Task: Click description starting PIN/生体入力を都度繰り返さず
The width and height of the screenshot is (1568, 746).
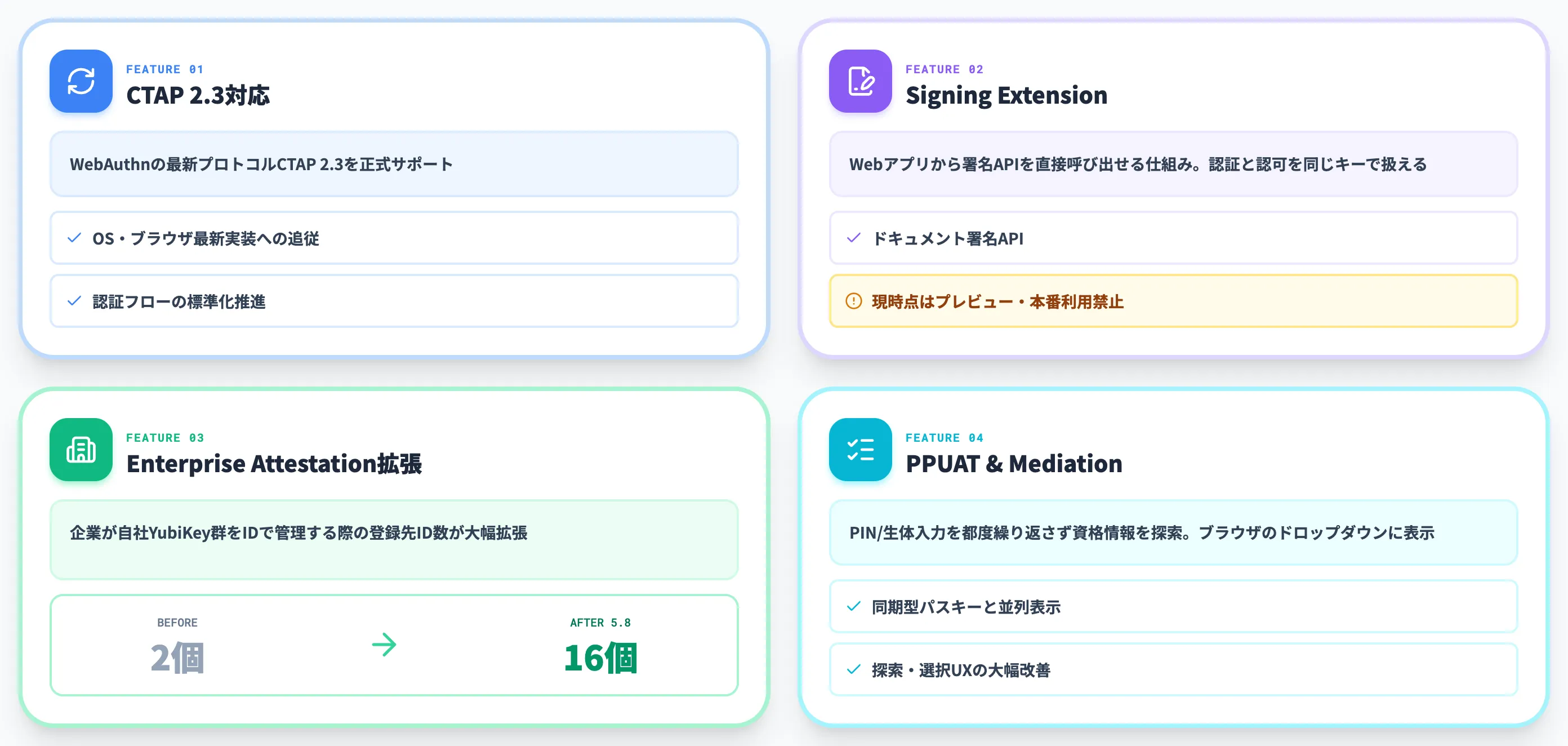Action: [1141, 533]
